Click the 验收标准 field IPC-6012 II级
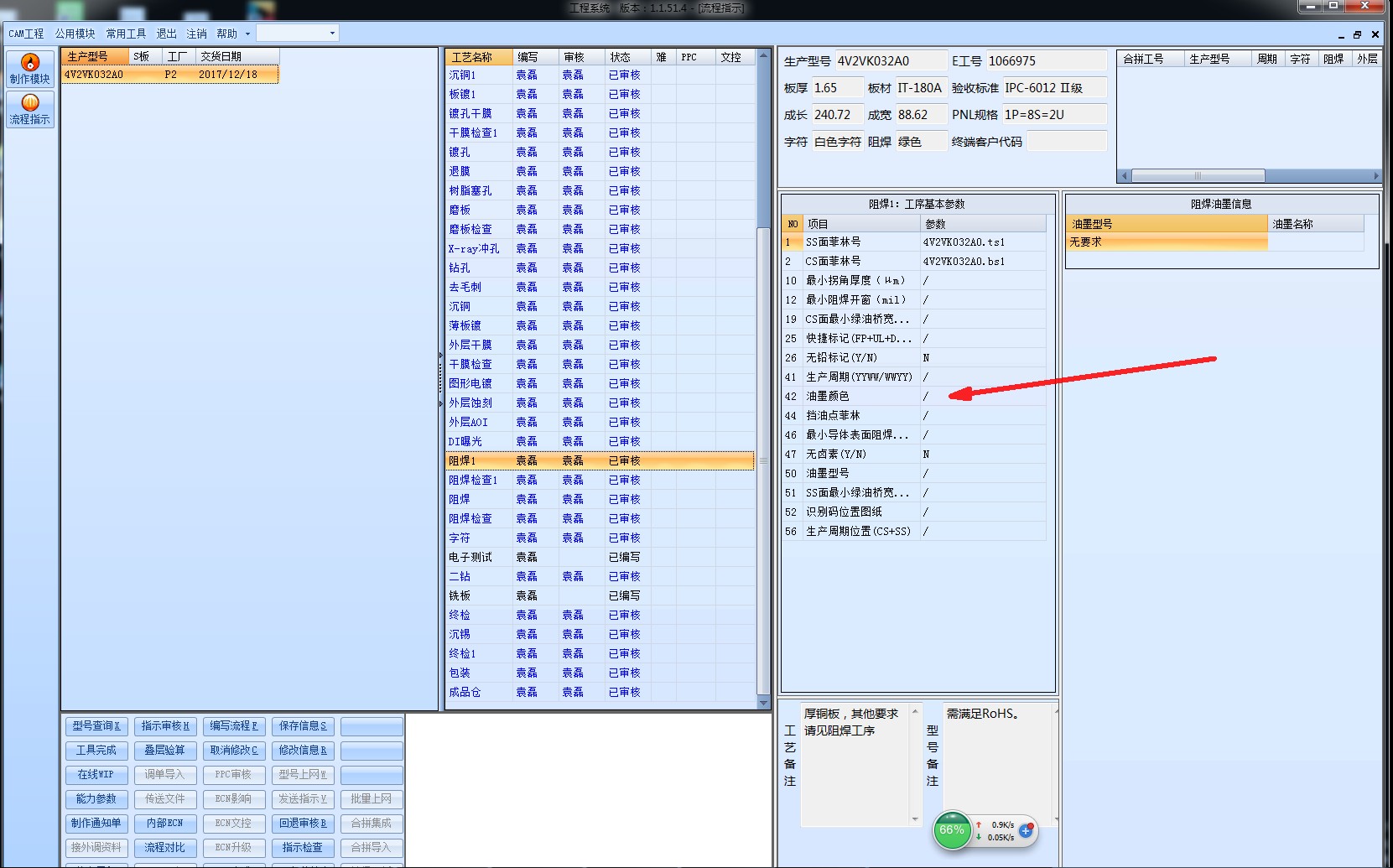 pos(1054,88)
